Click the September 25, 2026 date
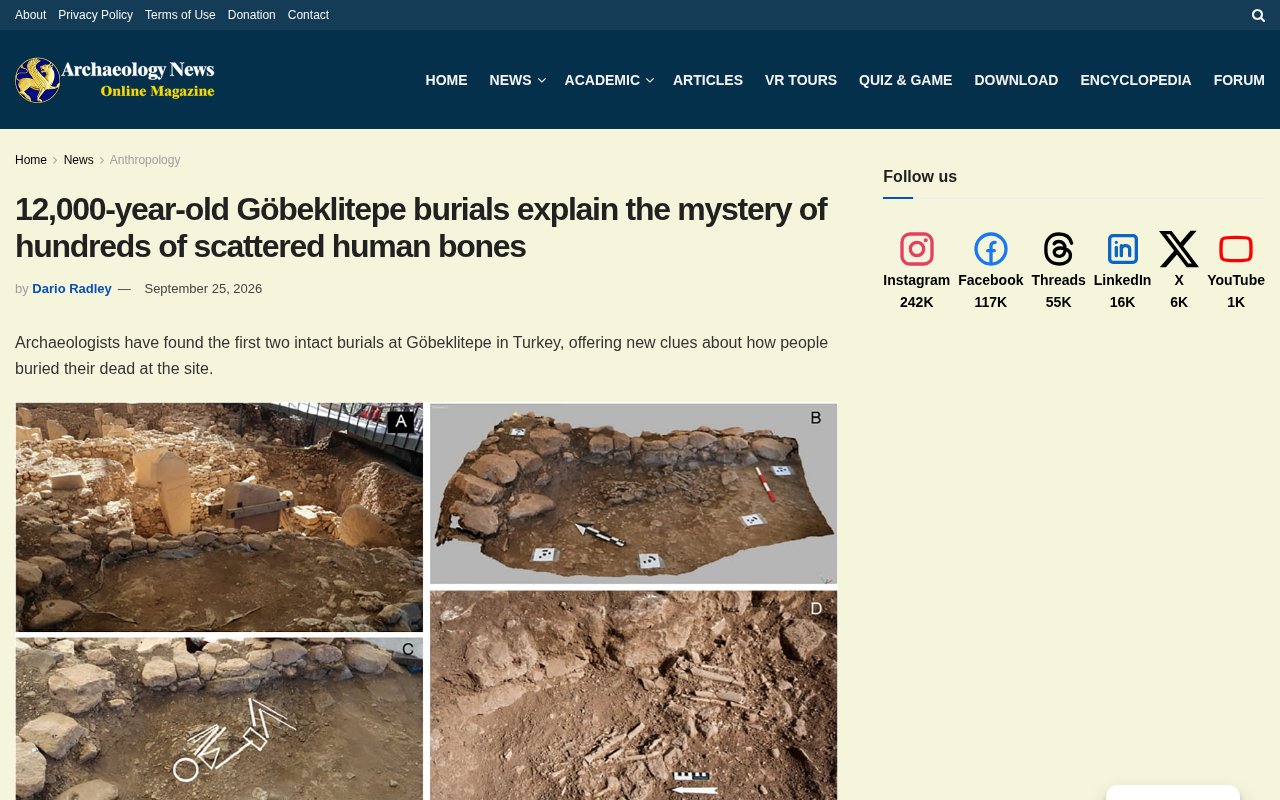 [x=203, y=289]
